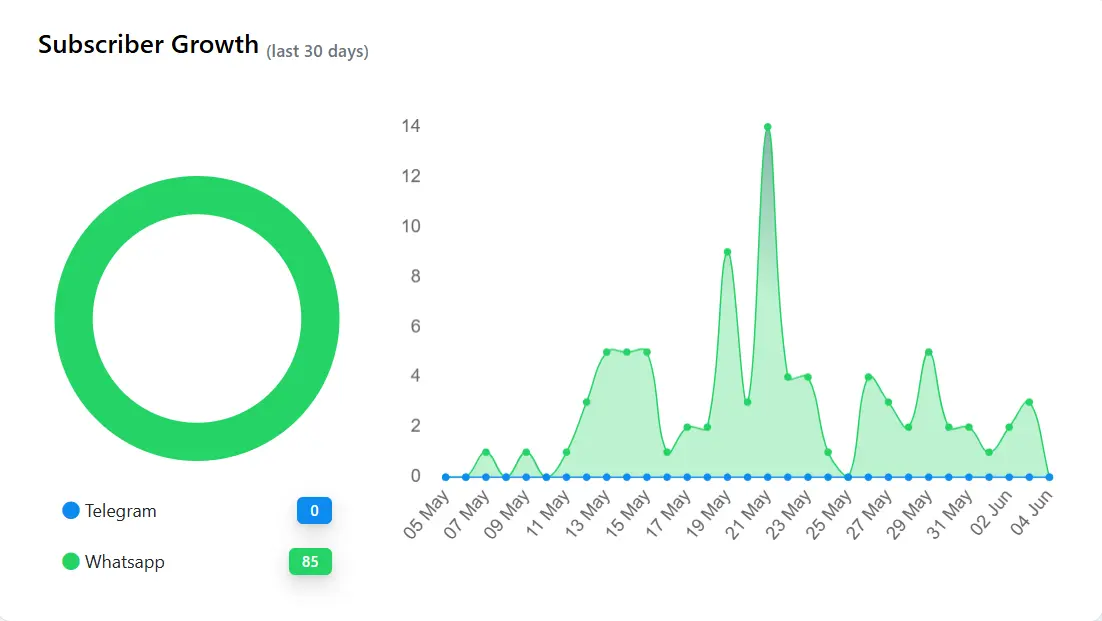Click the blue Telegram count badge showing 0
The width and height of the screenshot is (1102, 621).
coord(314,511)
